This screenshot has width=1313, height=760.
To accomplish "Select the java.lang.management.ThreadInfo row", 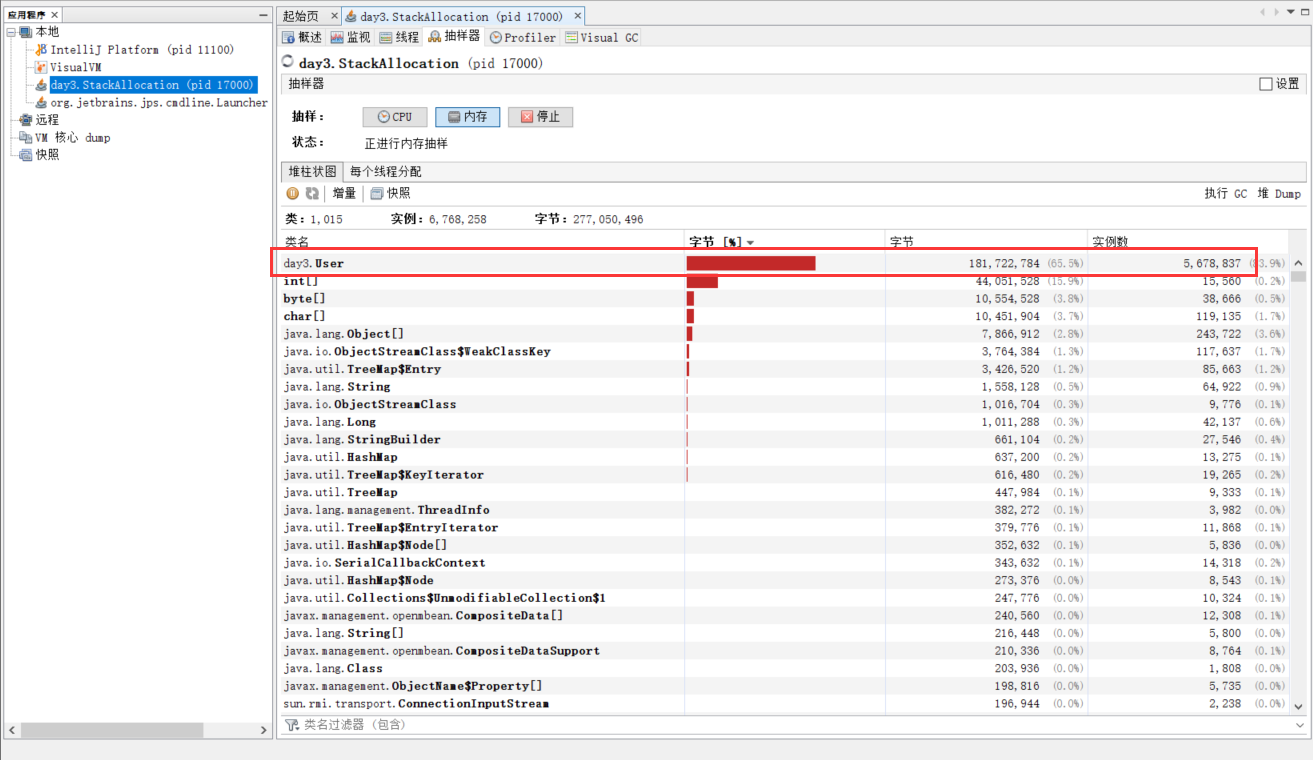I will click(786, 510).
